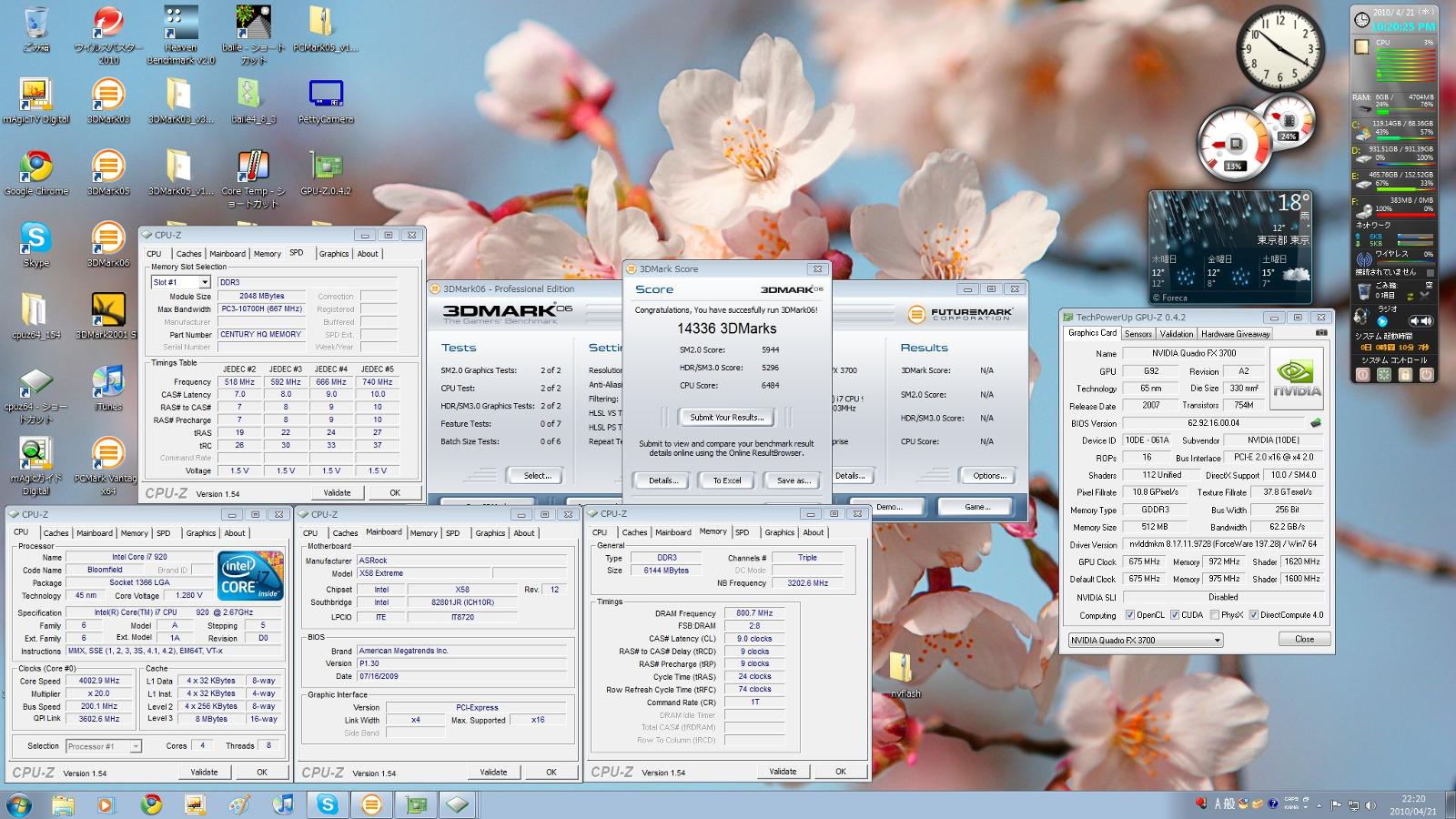Switch to Validation tab in GPU-Z
The width and height of the screenshot is (1456, 819).
(x=1176, y=334)
